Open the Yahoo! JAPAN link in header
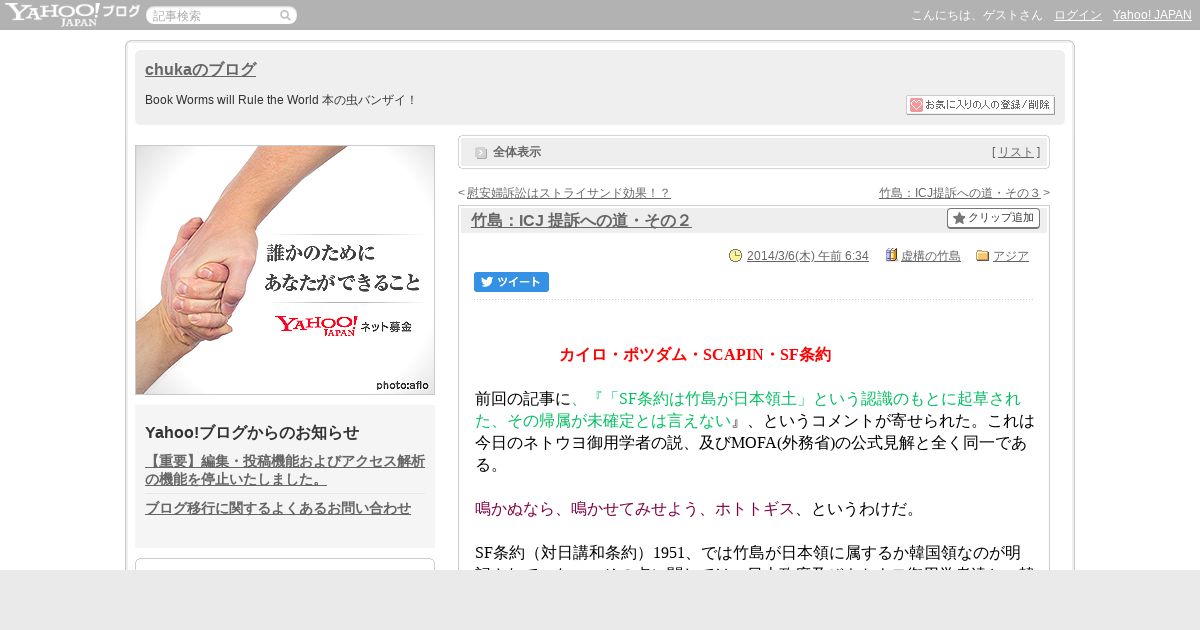Screen dimensions: 1200x630 pos(1152,15)
